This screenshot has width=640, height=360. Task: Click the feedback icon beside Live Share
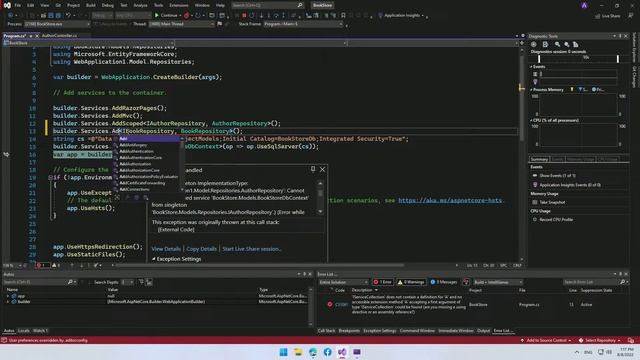pyautogui.click(x=631, y=16)
